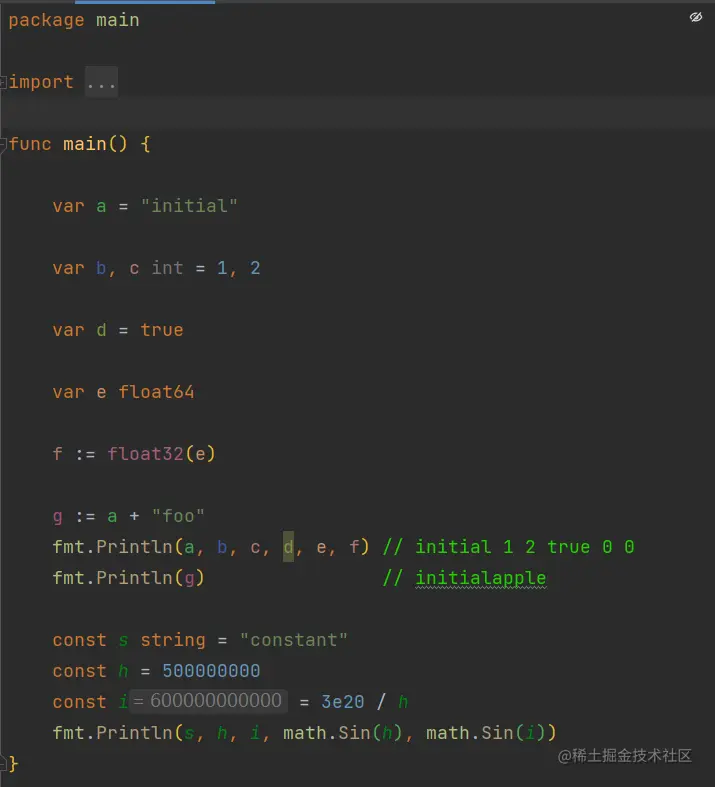Click the "foo" string literal
715x787 pixels.
178,516
